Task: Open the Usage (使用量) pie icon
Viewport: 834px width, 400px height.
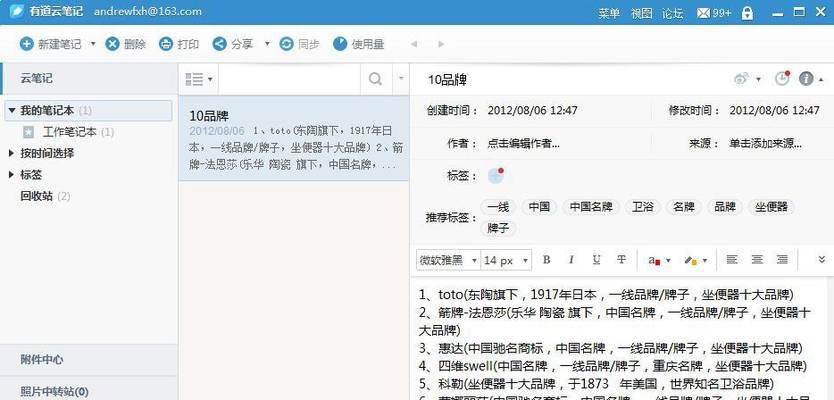Action: pos(340,44)
